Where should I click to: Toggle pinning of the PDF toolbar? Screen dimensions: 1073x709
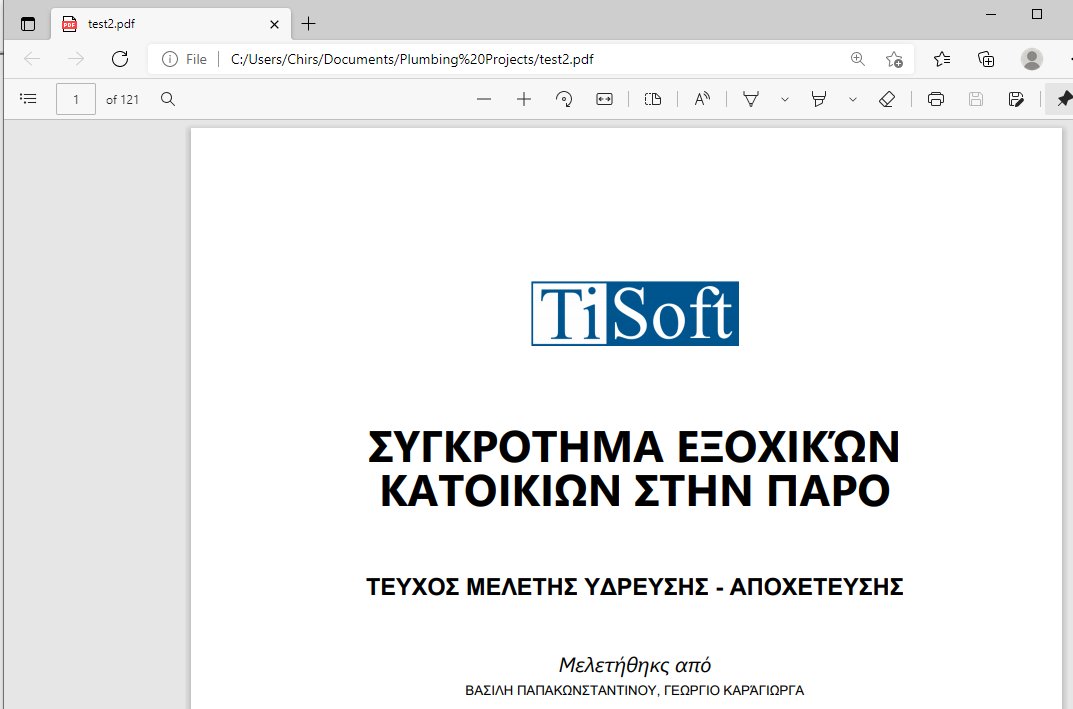coord(1063,98)
